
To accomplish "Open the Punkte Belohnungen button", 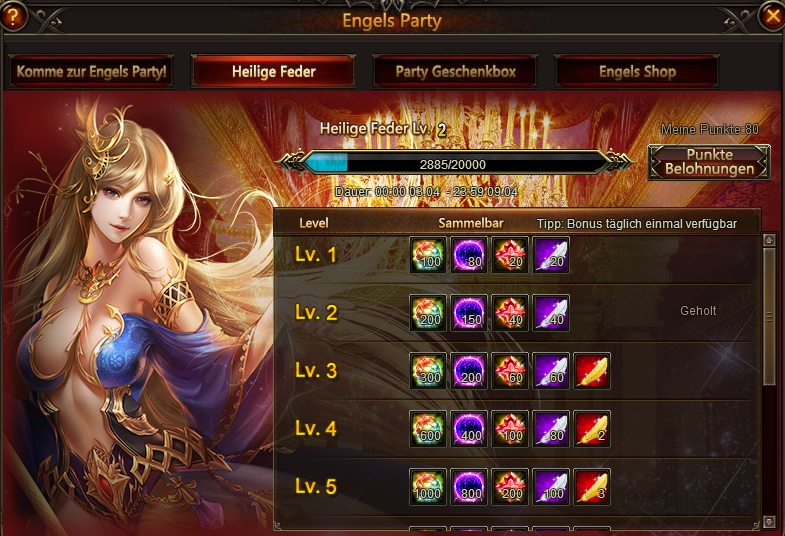I will coord(709,162).
